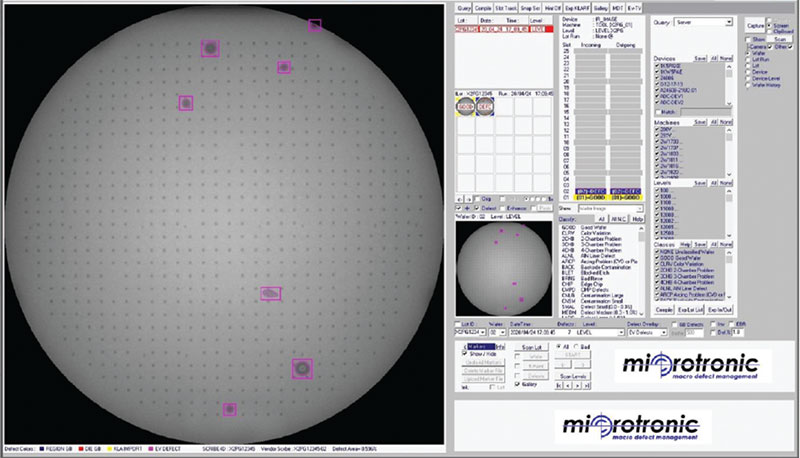The image size is (800, 458).
Task: Click Save in the Devices header
Action: pos(700,59)
